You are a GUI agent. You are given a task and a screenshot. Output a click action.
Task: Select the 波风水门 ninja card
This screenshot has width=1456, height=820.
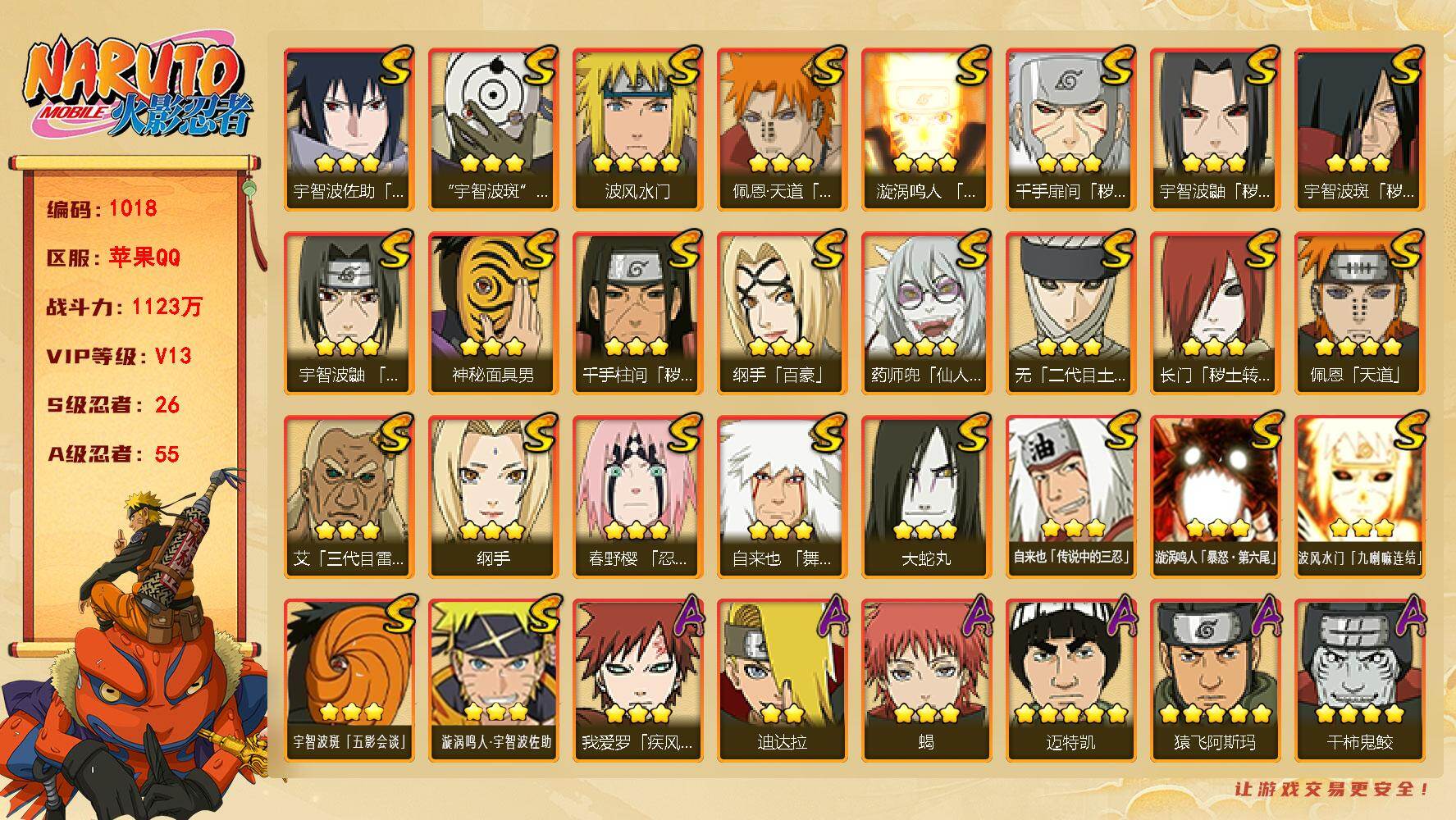(637, 130)
